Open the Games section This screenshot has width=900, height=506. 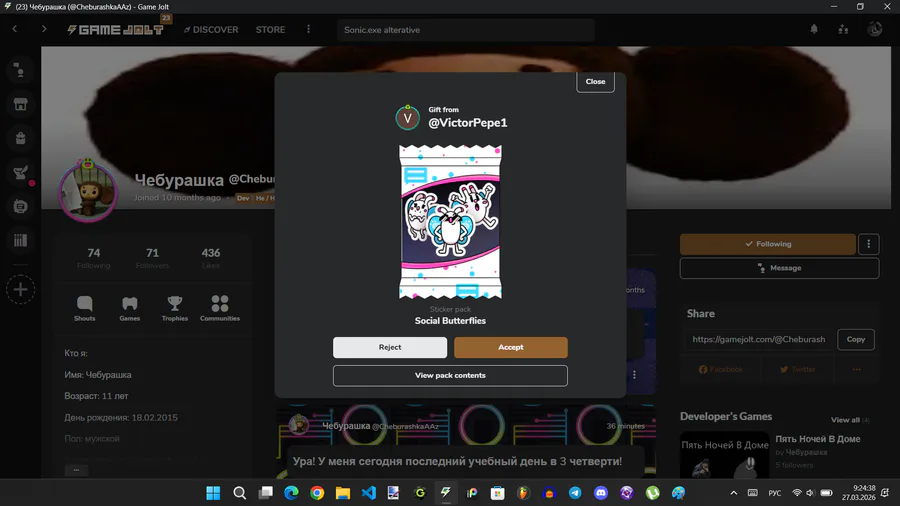pyautogui.click(x=130, y=308)
